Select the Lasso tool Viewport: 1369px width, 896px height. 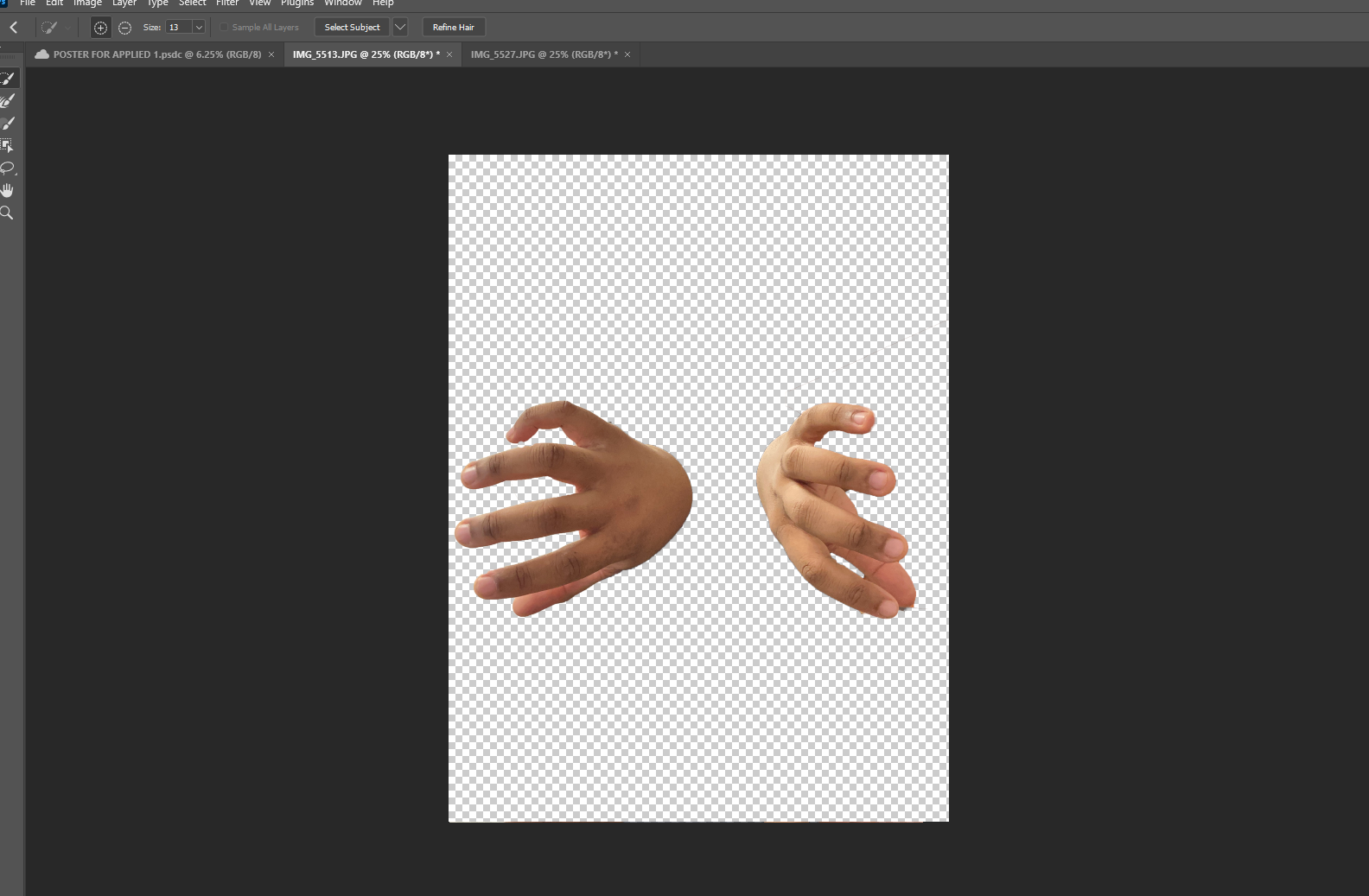pyautogui.click(x=9, y=168)
